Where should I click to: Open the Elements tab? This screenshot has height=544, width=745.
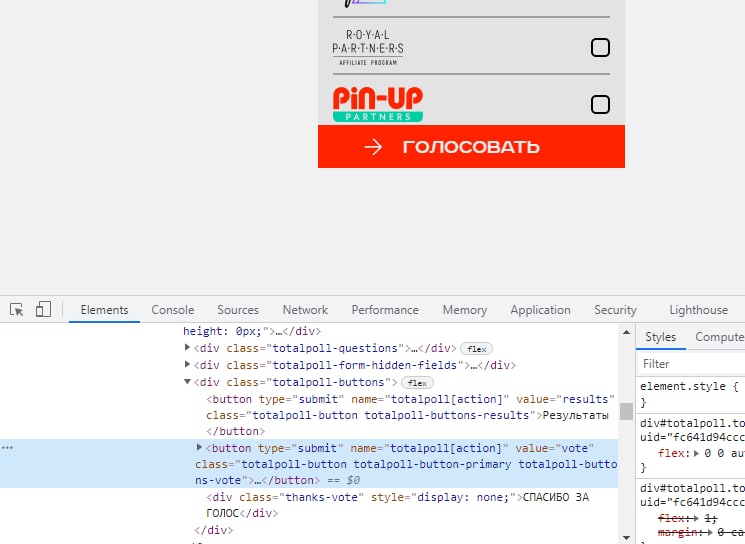point(105,310)
